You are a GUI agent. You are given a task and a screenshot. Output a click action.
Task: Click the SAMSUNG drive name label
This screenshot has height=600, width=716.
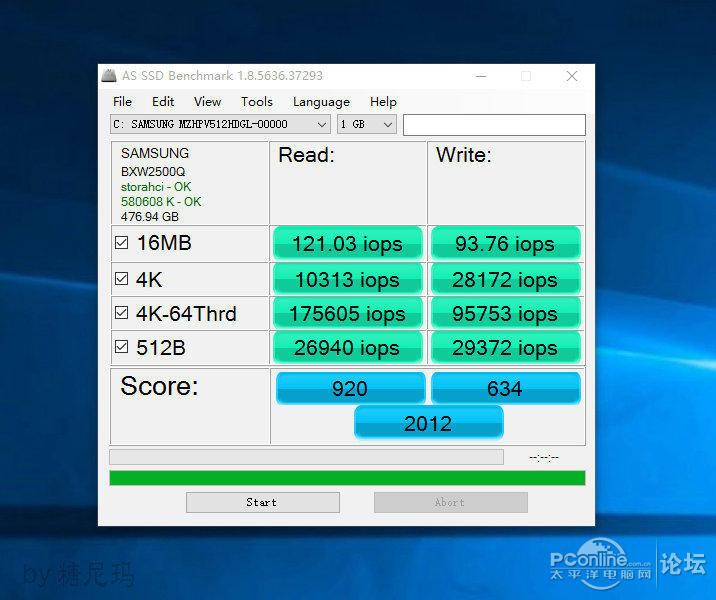click(155, 153)
